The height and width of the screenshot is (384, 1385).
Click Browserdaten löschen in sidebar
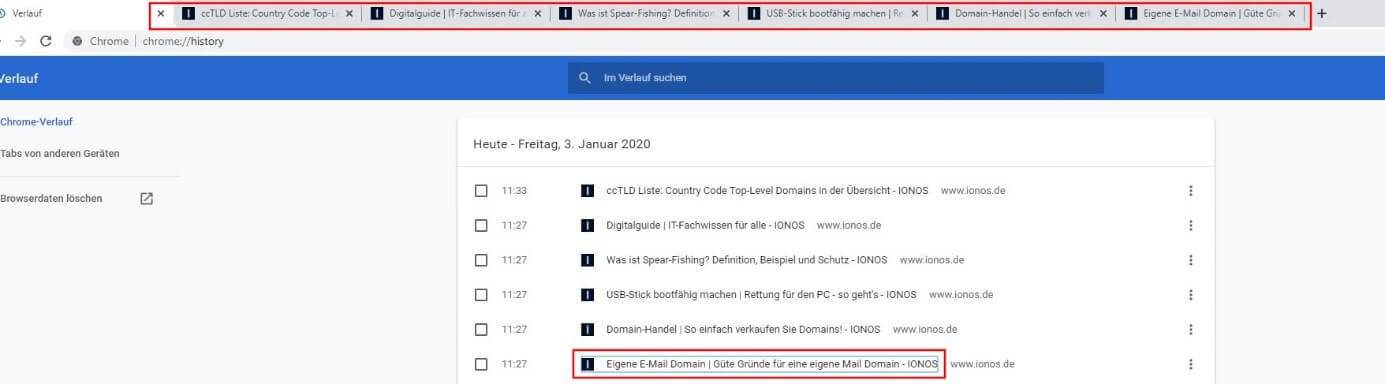point(51,198)
